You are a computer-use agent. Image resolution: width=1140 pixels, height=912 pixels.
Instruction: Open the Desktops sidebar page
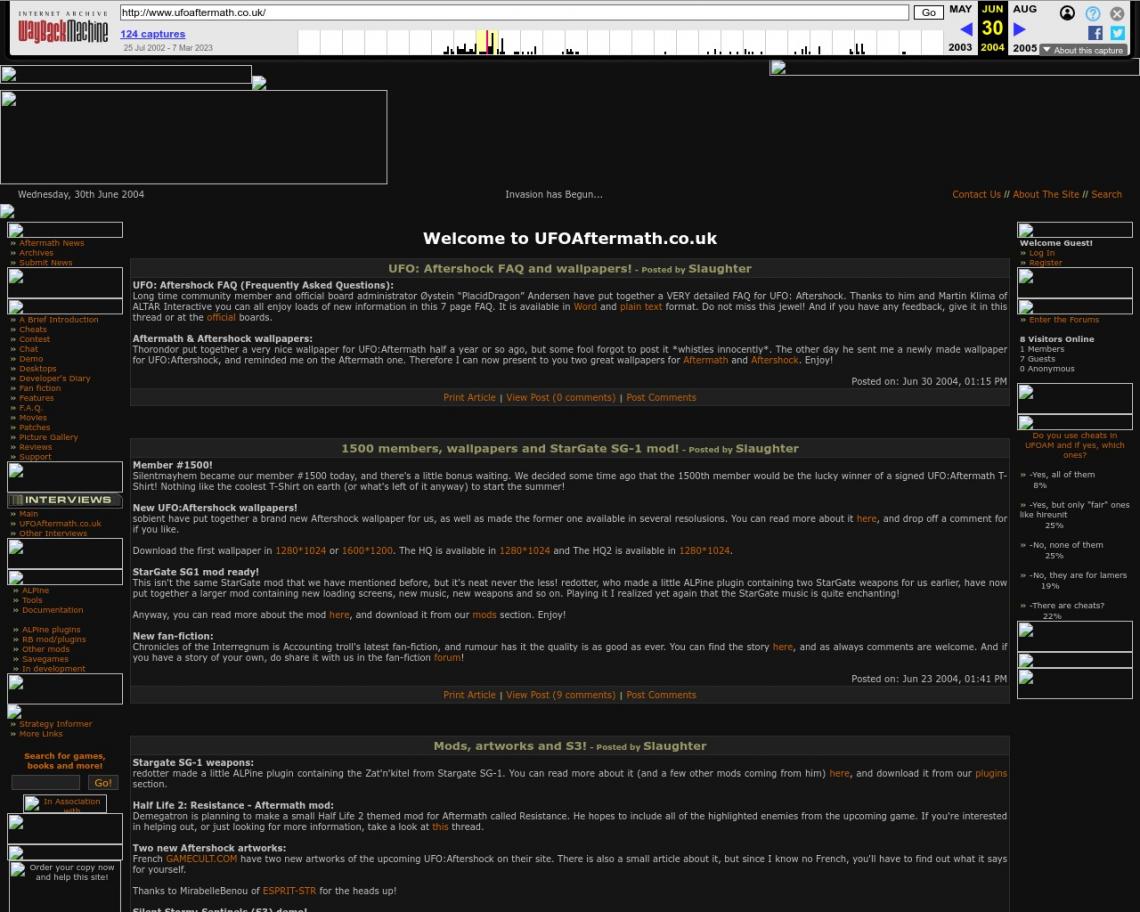tap(38, 369)
